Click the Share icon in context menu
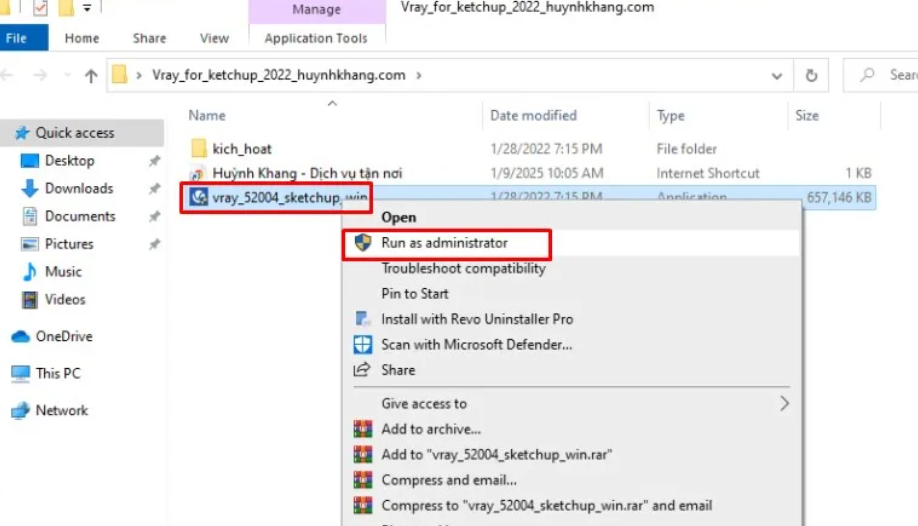The width and height of the screenshot is (918, 526). (x=363, y=370)
